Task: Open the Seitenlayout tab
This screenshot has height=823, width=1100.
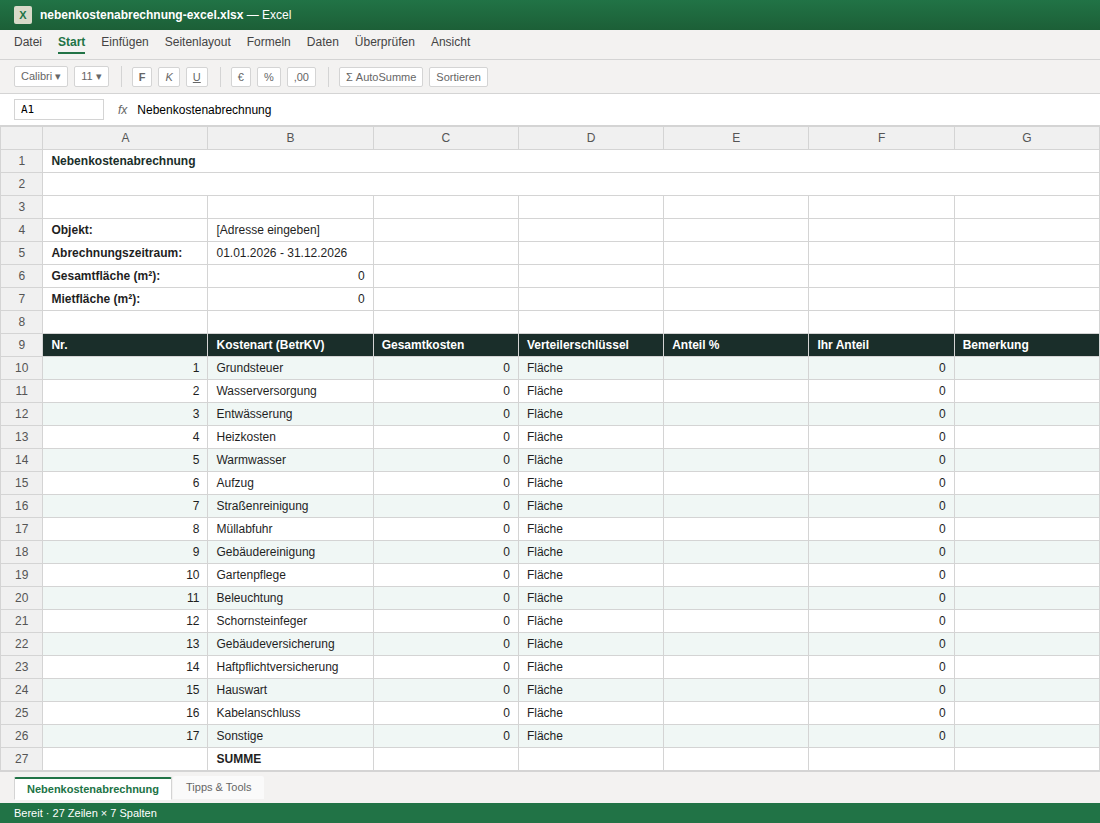Action: [x=198, y=42]
